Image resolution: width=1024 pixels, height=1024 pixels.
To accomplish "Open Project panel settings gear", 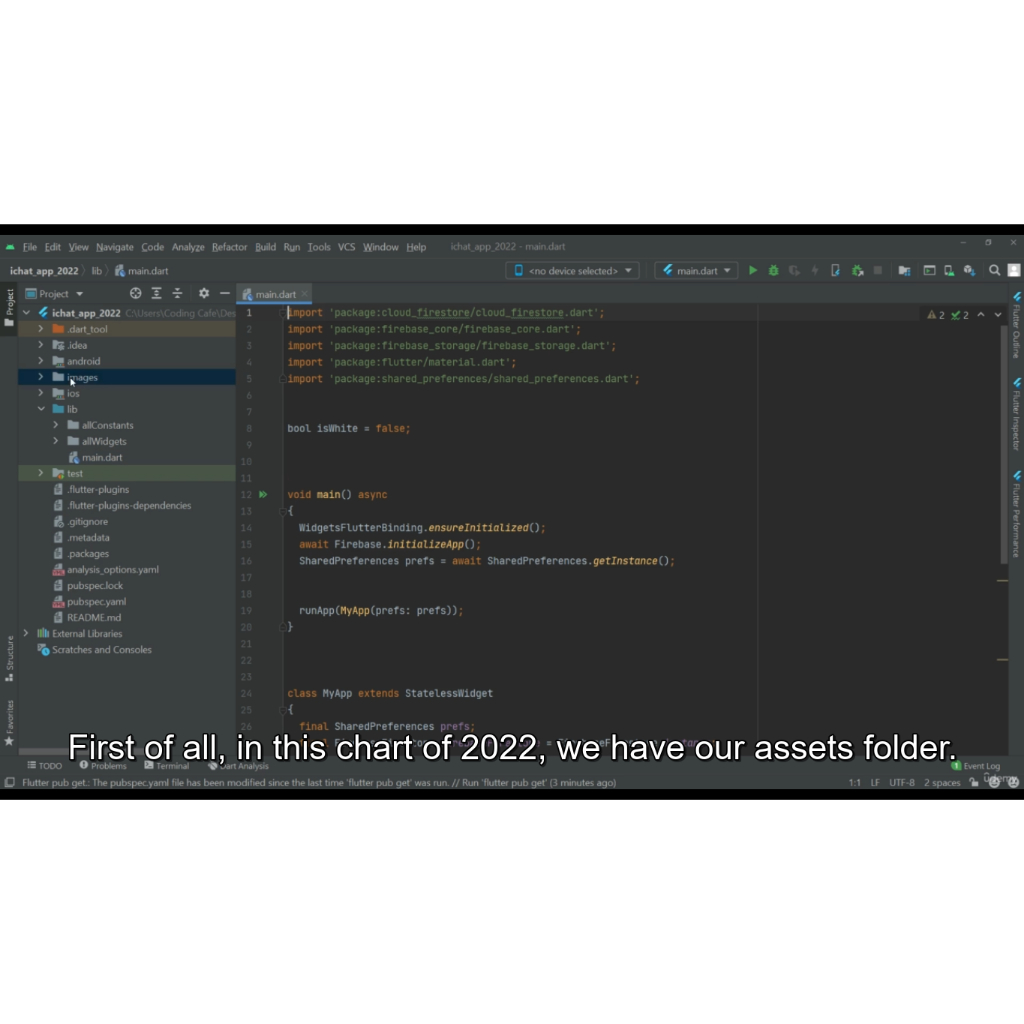I will coord(204,294).
